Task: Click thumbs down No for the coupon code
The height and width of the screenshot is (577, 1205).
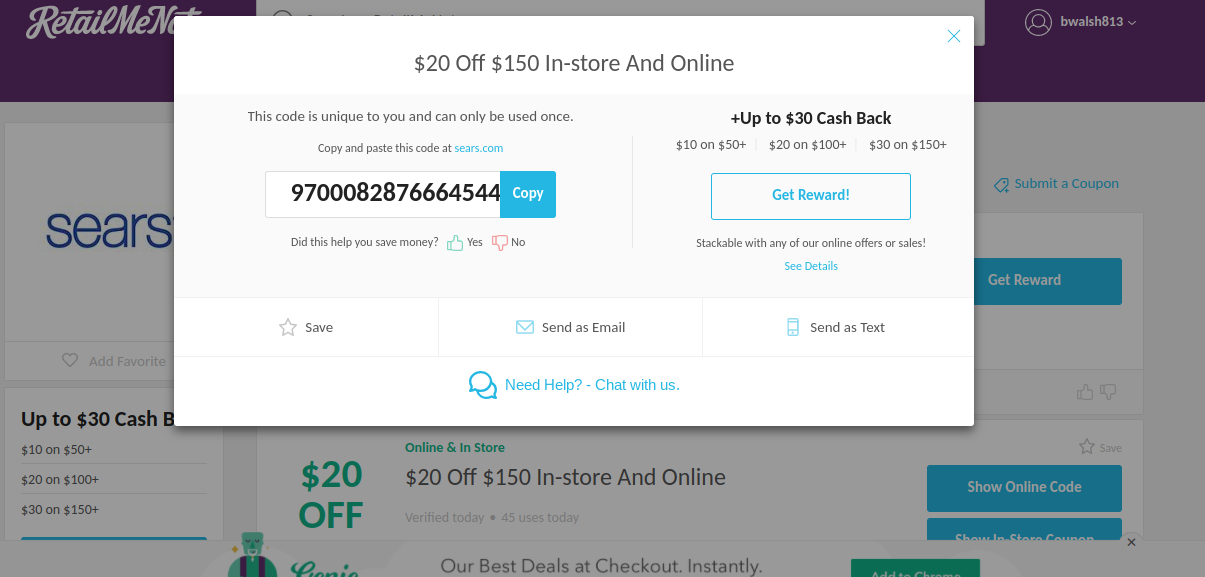Action: click(499, 241)
